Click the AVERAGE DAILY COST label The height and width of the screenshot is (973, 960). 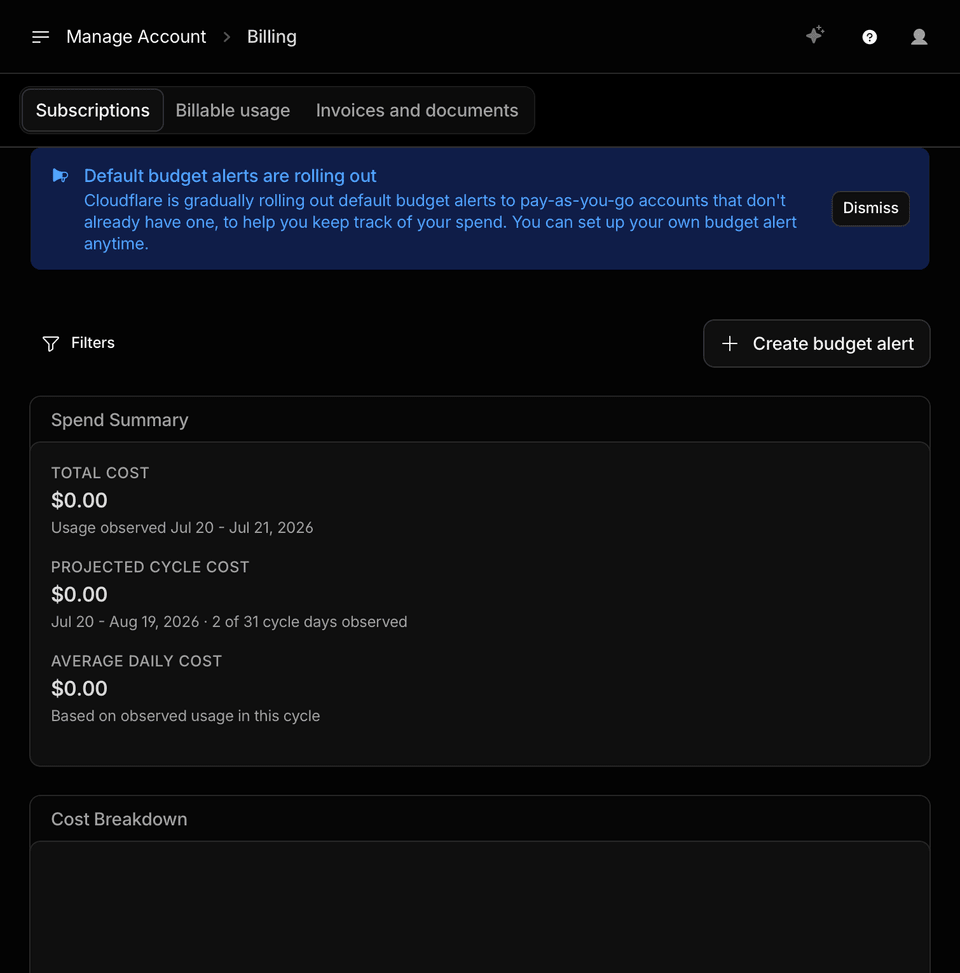(137, 661)
